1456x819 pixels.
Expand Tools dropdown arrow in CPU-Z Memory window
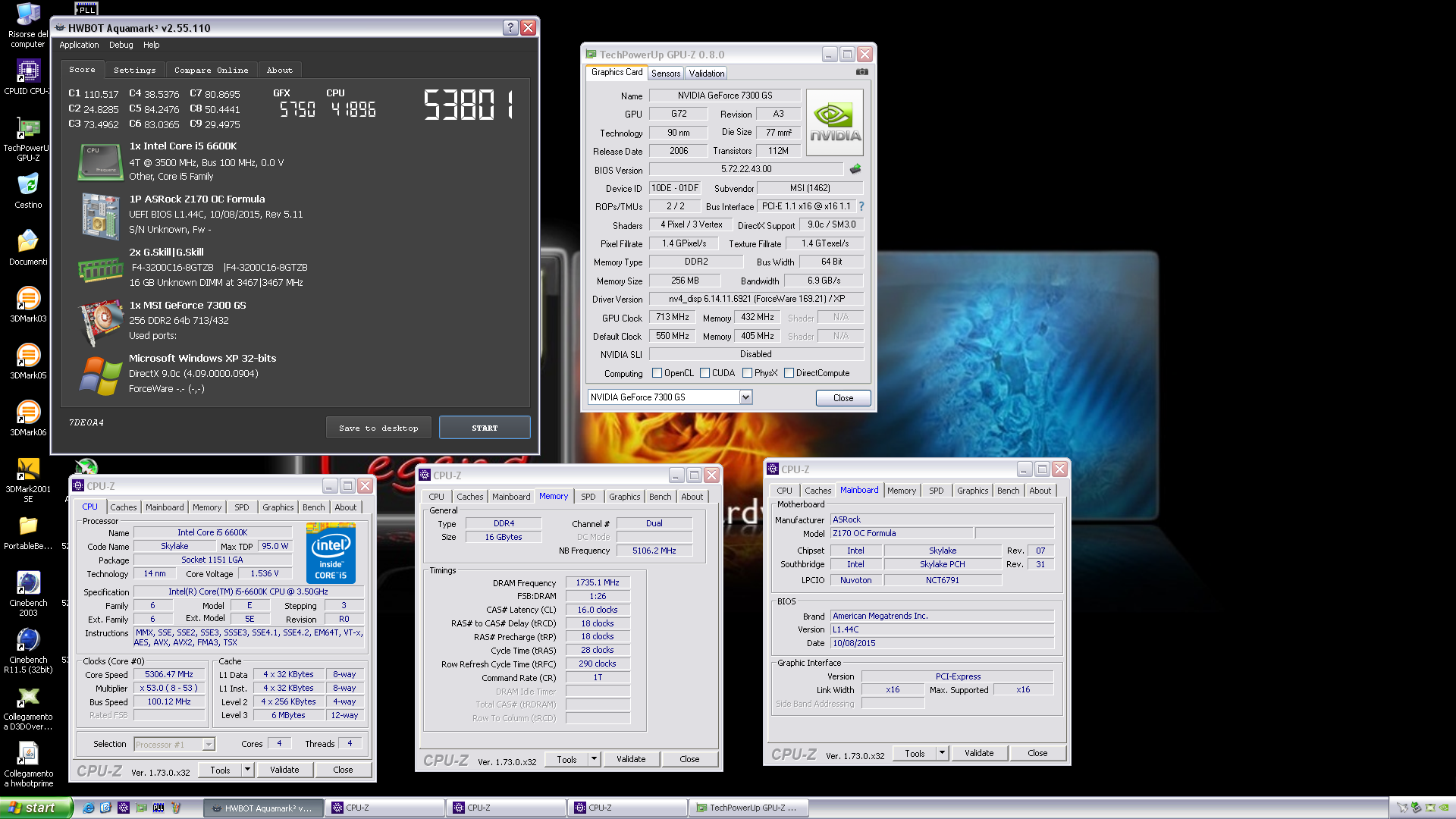(x=594, y=759)
